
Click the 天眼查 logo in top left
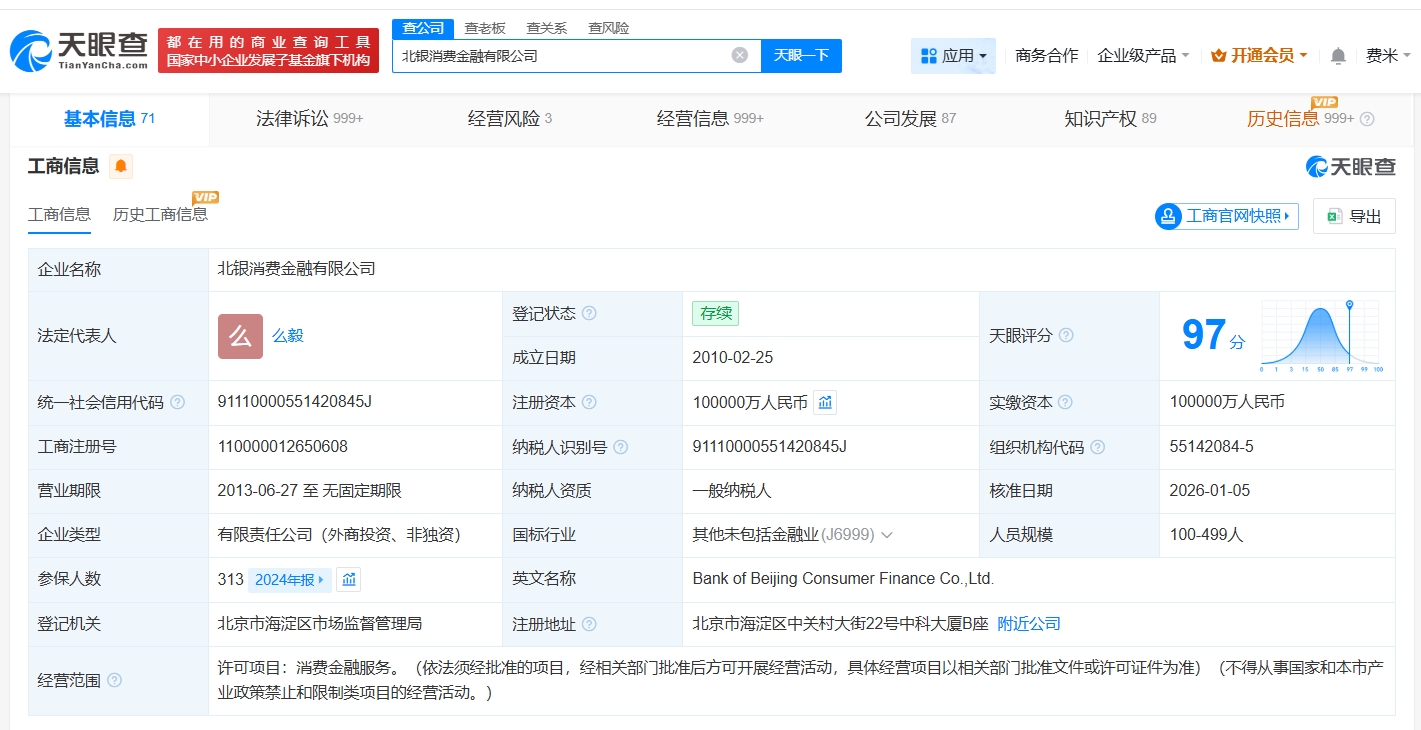pyautogui.click(x=80, y=50)
